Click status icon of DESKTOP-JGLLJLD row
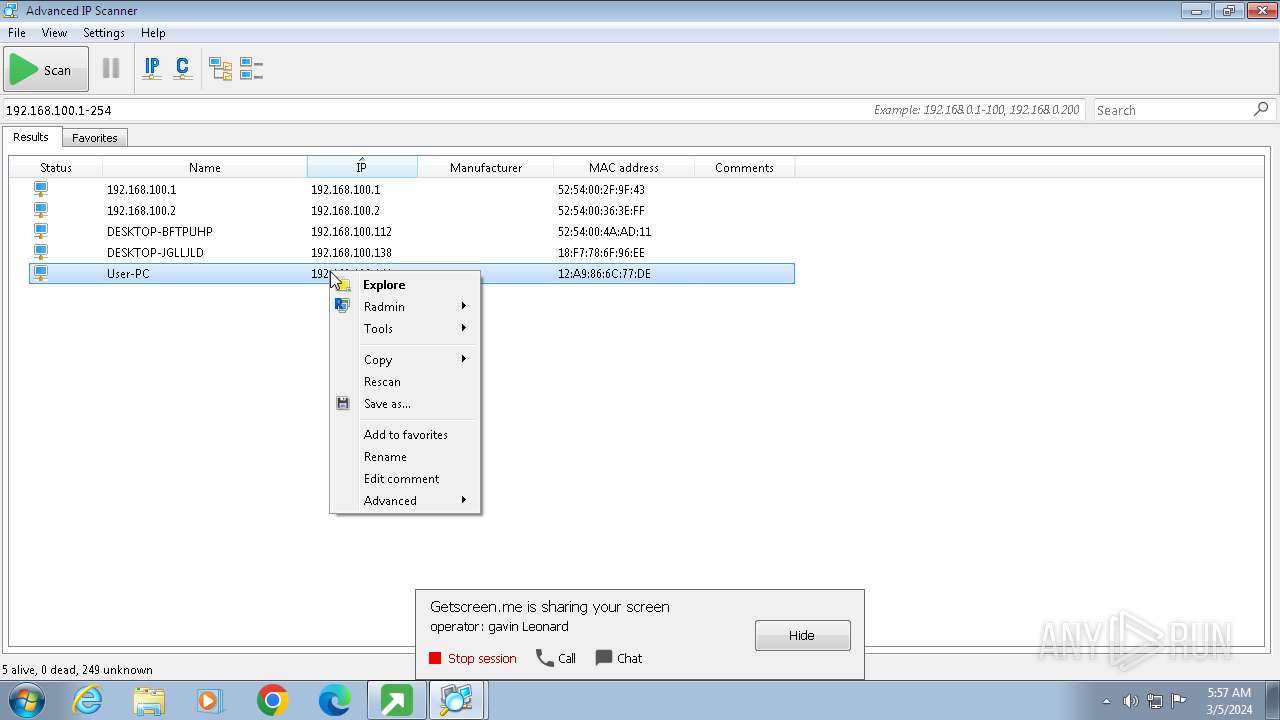Image resolution: width=1280 pixels, height=720 pixels. click(x=41, y=252)
